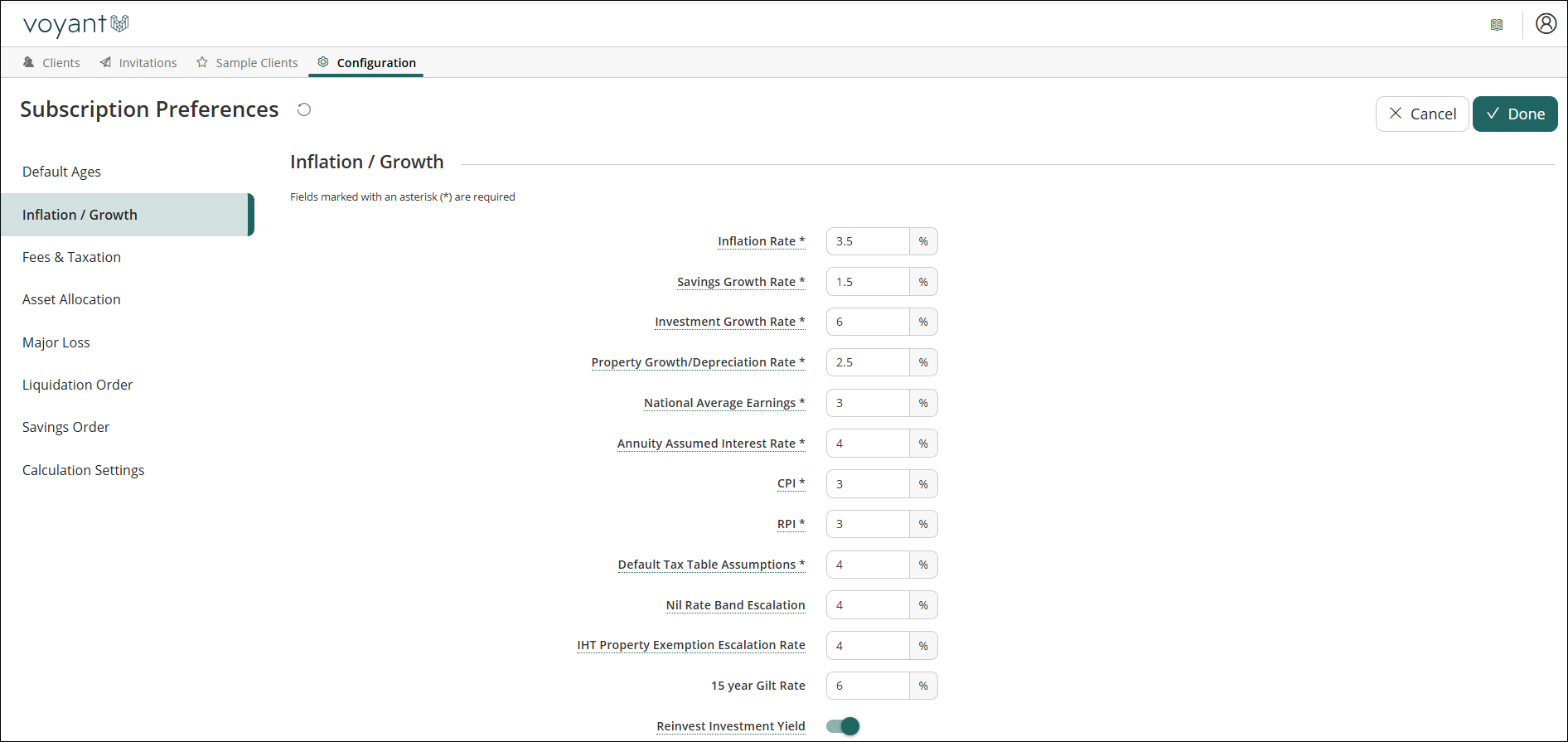Viewport: 1568px width, 742px height.
Task: Click the Sample Clients star icon
Action: 202,62
